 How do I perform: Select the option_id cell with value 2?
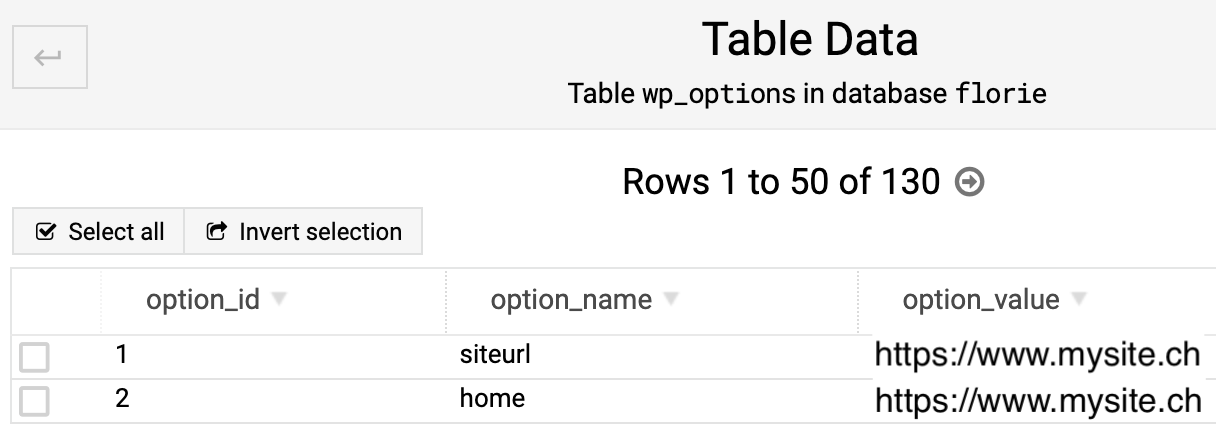click(x=122, y=399)
